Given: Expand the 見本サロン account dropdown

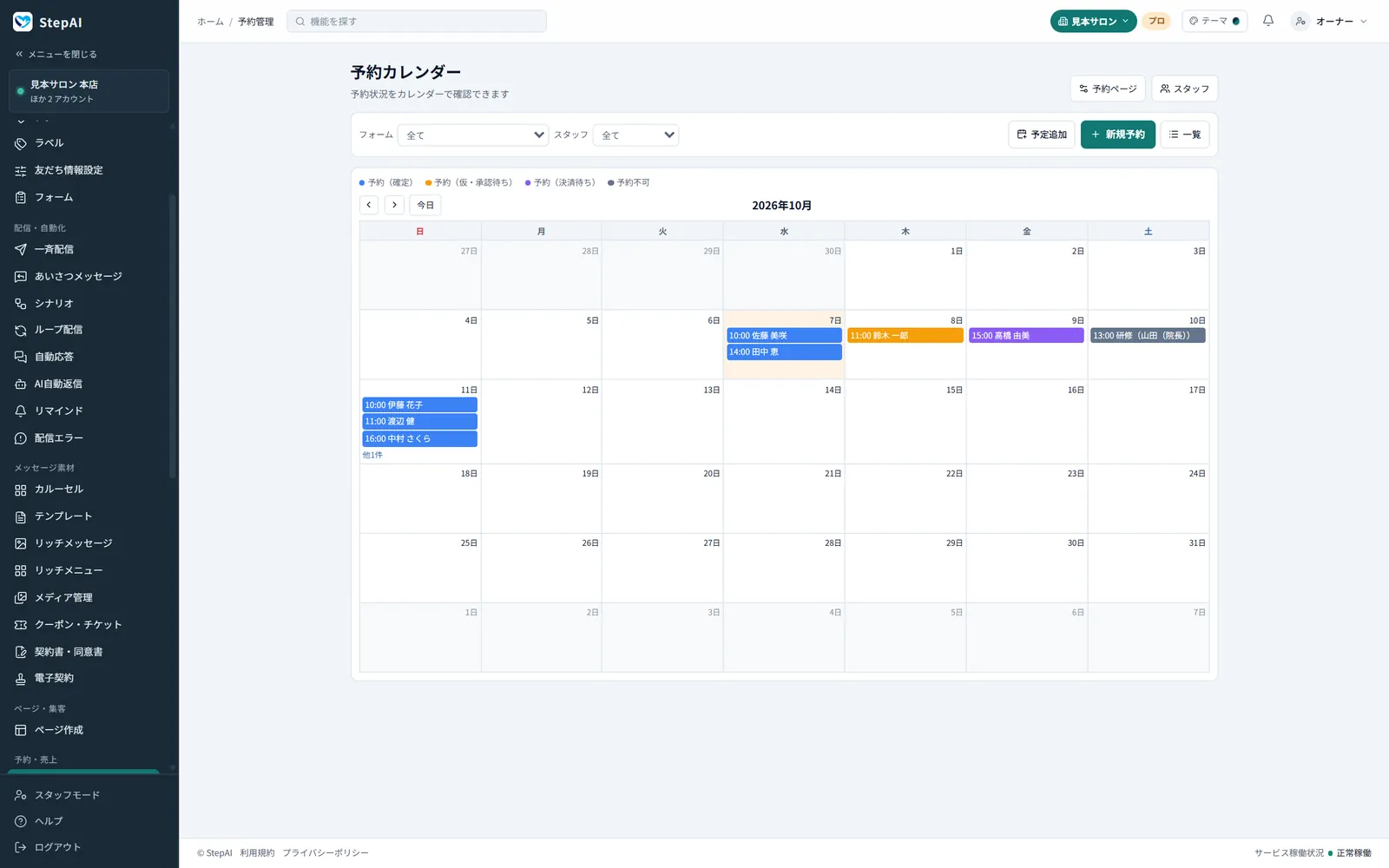Looking at the screenshot, I should click(1093, 21).
